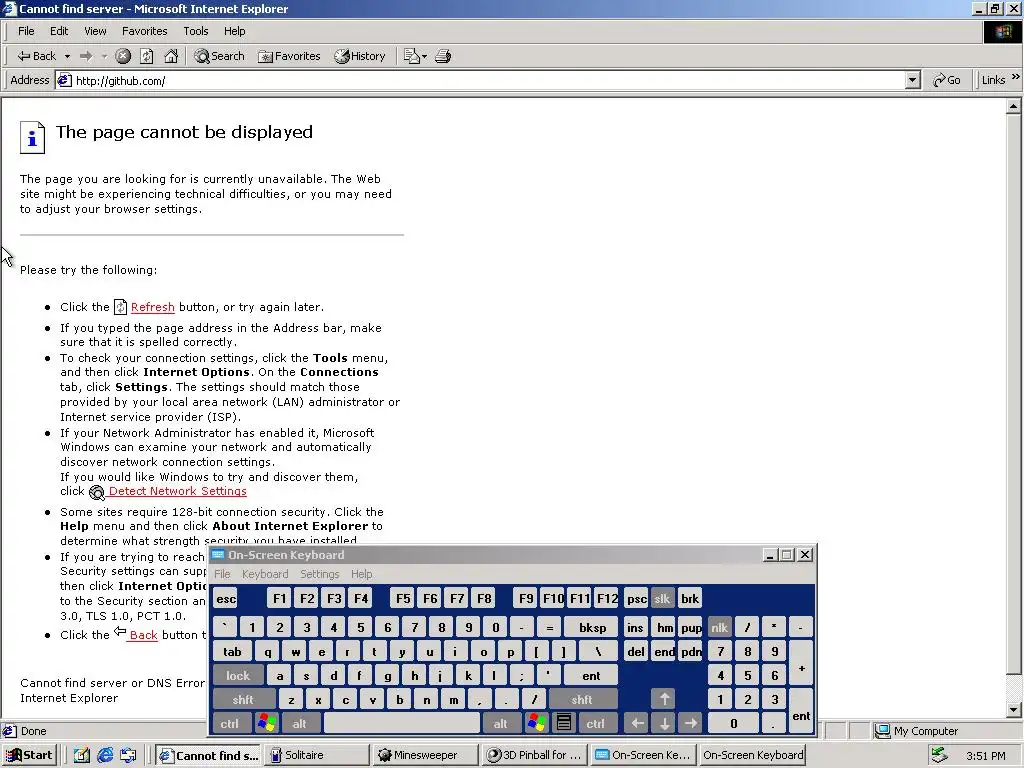Click the Back link in the page
Viewport: 1024px width, 768px height.
tap(143, 635)
